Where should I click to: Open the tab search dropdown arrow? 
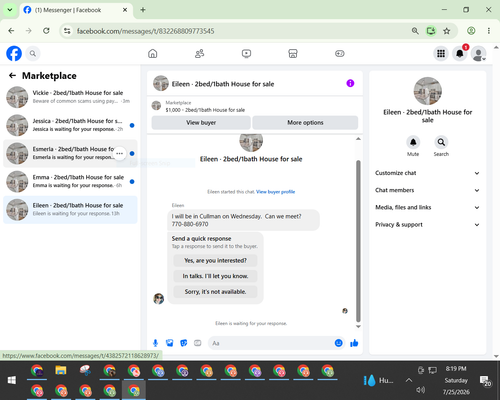pyautogui.click(x=10, y=10)
